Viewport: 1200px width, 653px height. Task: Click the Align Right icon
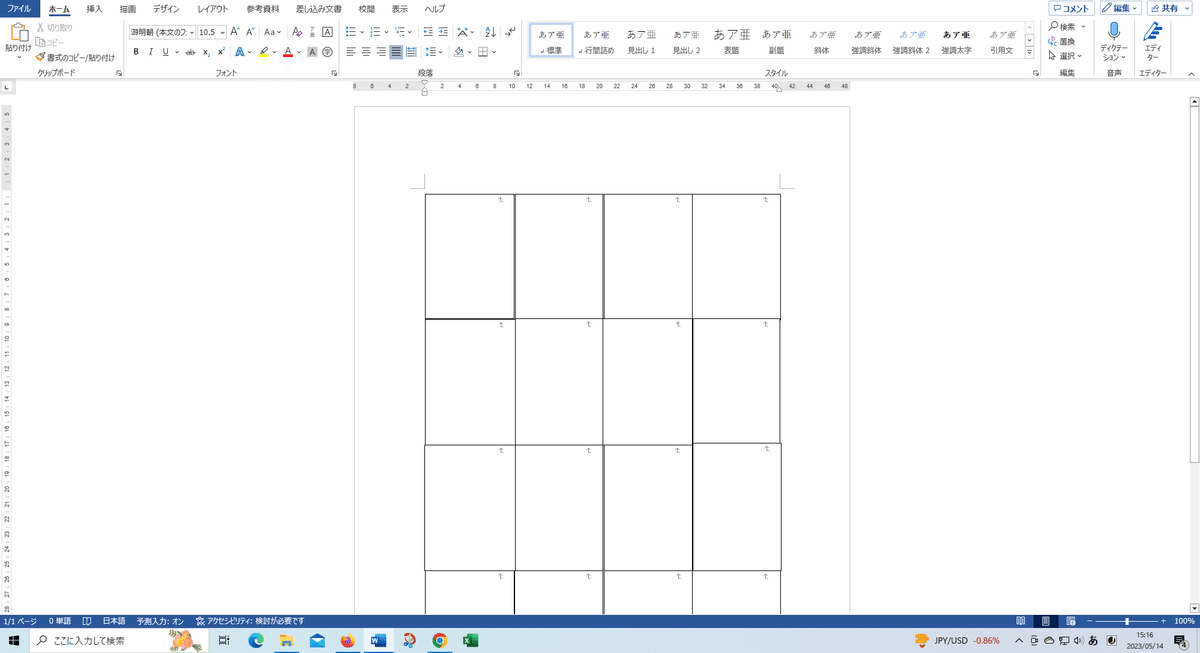(381, 51)
